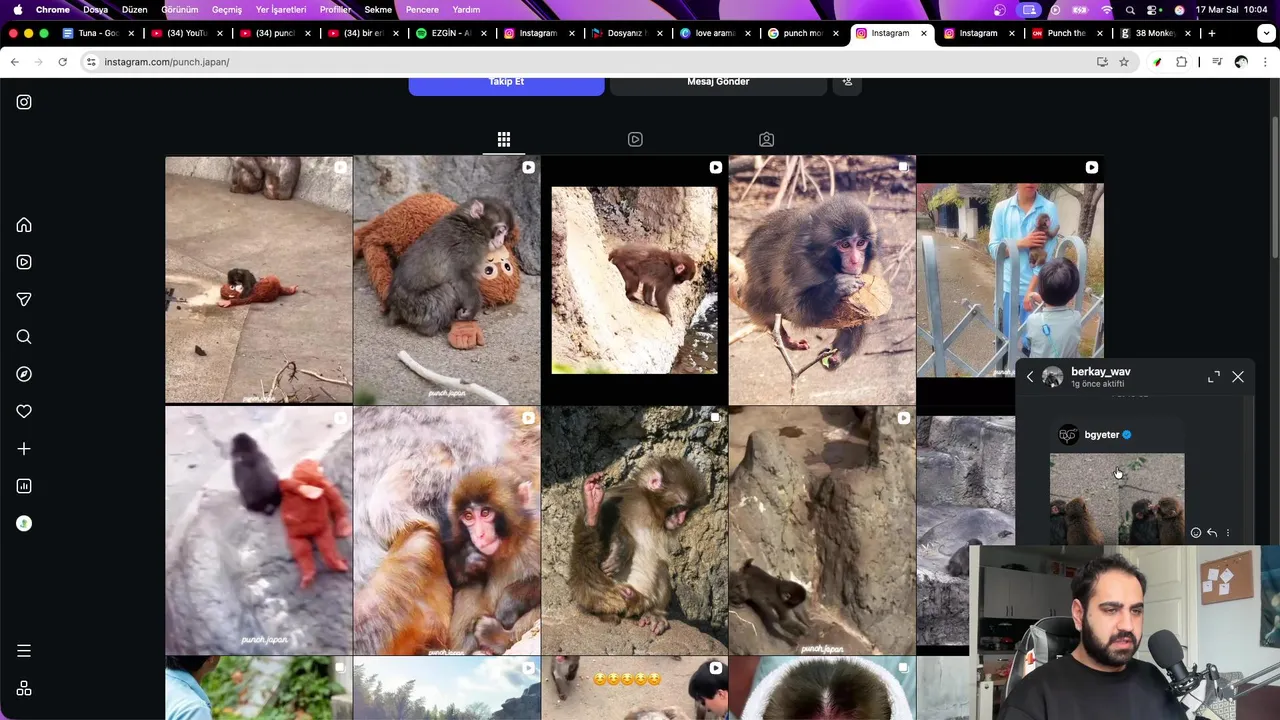The image size is (1280, 720).
Task: Click the instagram.com/punch.japan address bar
Action: pyautogui.click(x=590, y=62)
